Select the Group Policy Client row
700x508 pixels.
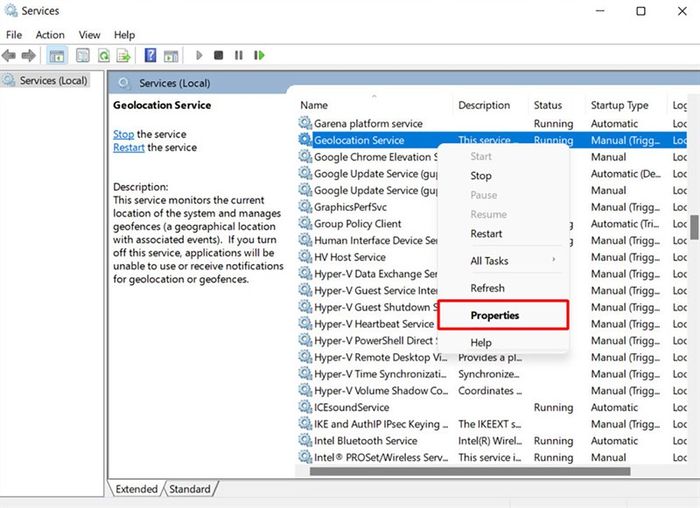coord(368,223)
